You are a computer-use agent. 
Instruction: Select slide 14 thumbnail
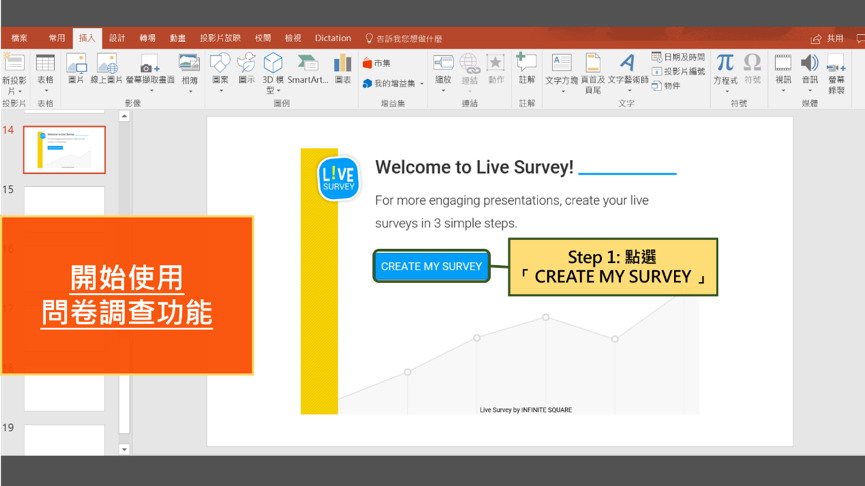click(65, 149)
